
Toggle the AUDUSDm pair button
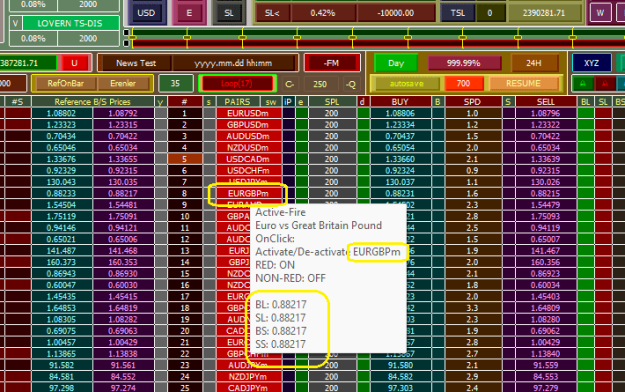249,136
